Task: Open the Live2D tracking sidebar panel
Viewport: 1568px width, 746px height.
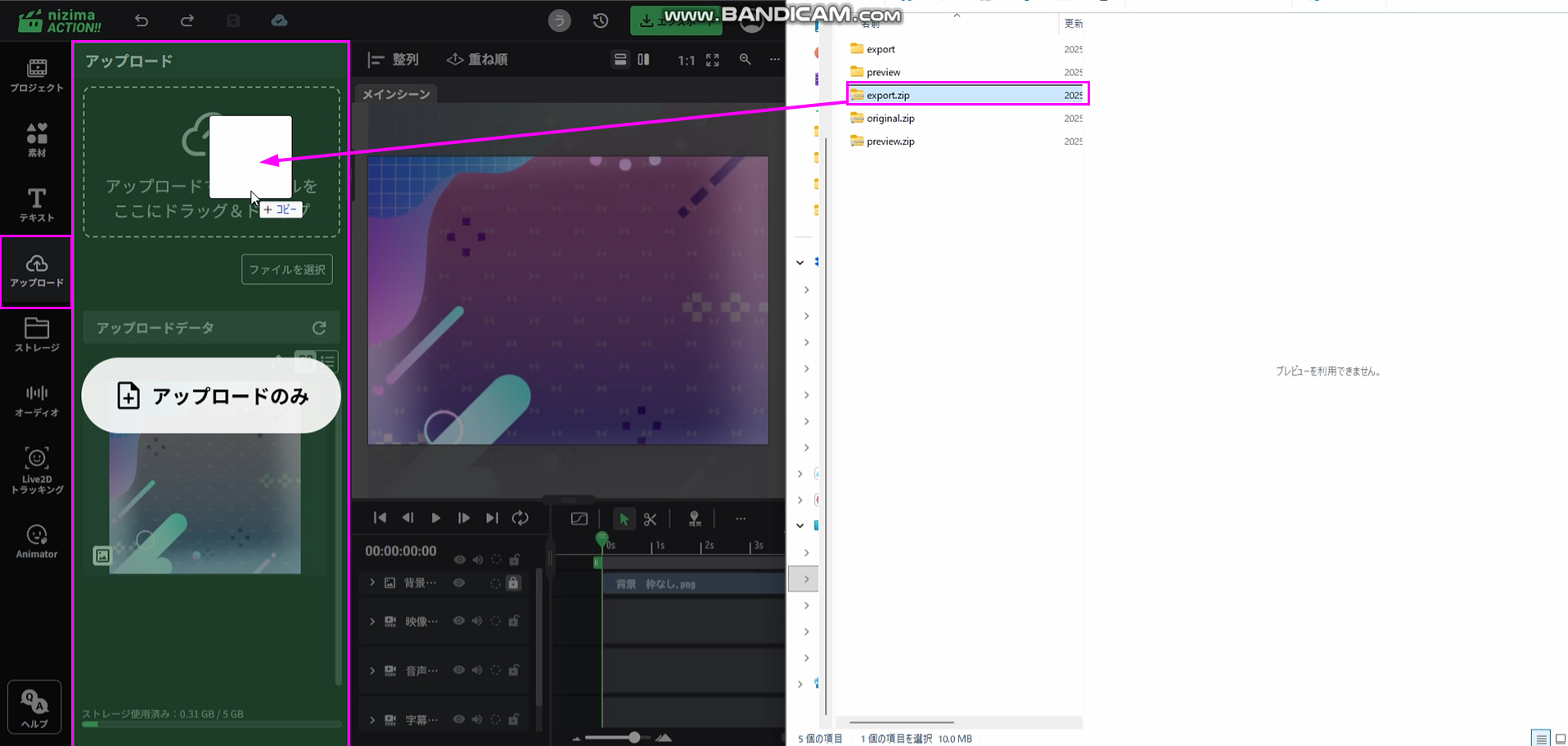Action: (37, 470)
